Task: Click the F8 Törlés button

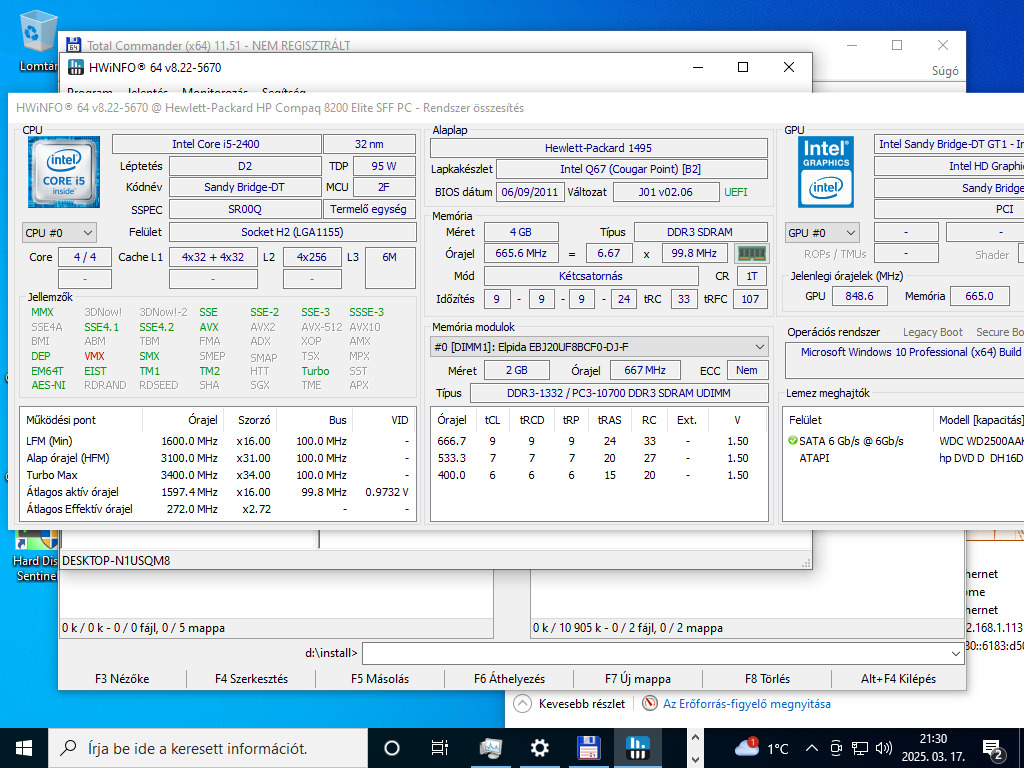Action: 767,679
